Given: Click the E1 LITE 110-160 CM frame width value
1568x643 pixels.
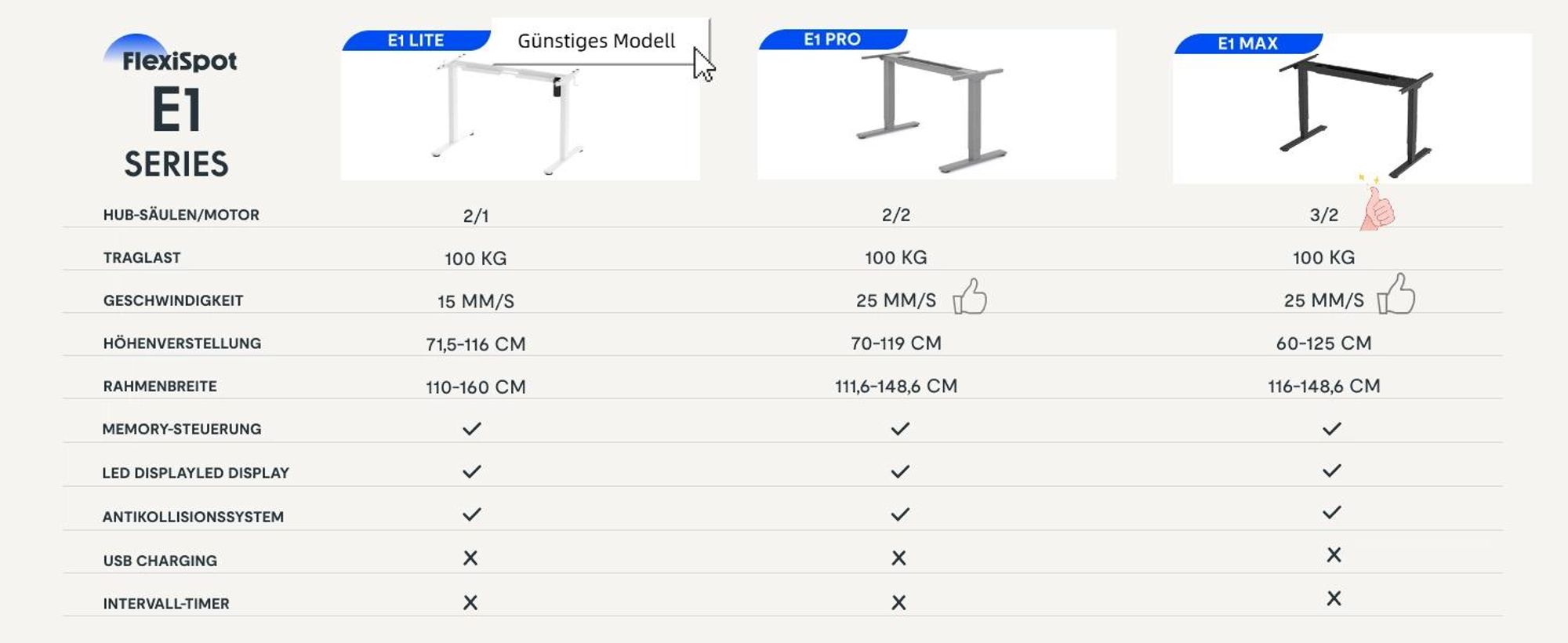Looking at the screenshot, I should coord(476,387).
